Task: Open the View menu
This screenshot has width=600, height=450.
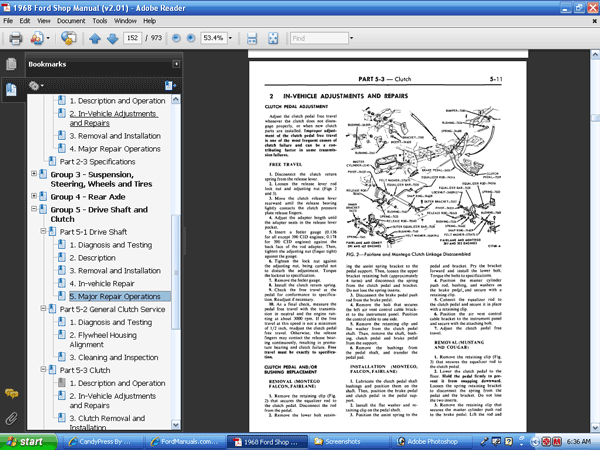Action: [x=44, y=21]
